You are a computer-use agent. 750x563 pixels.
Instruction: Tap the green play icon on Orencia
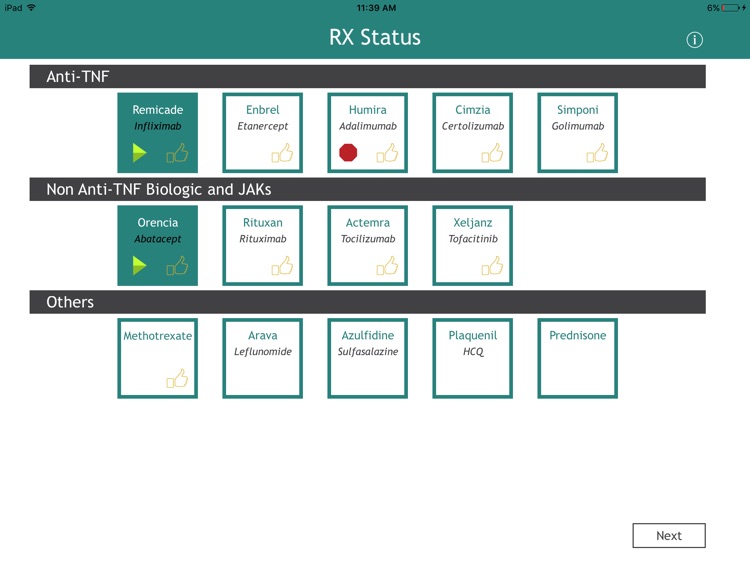click(139, 265)
